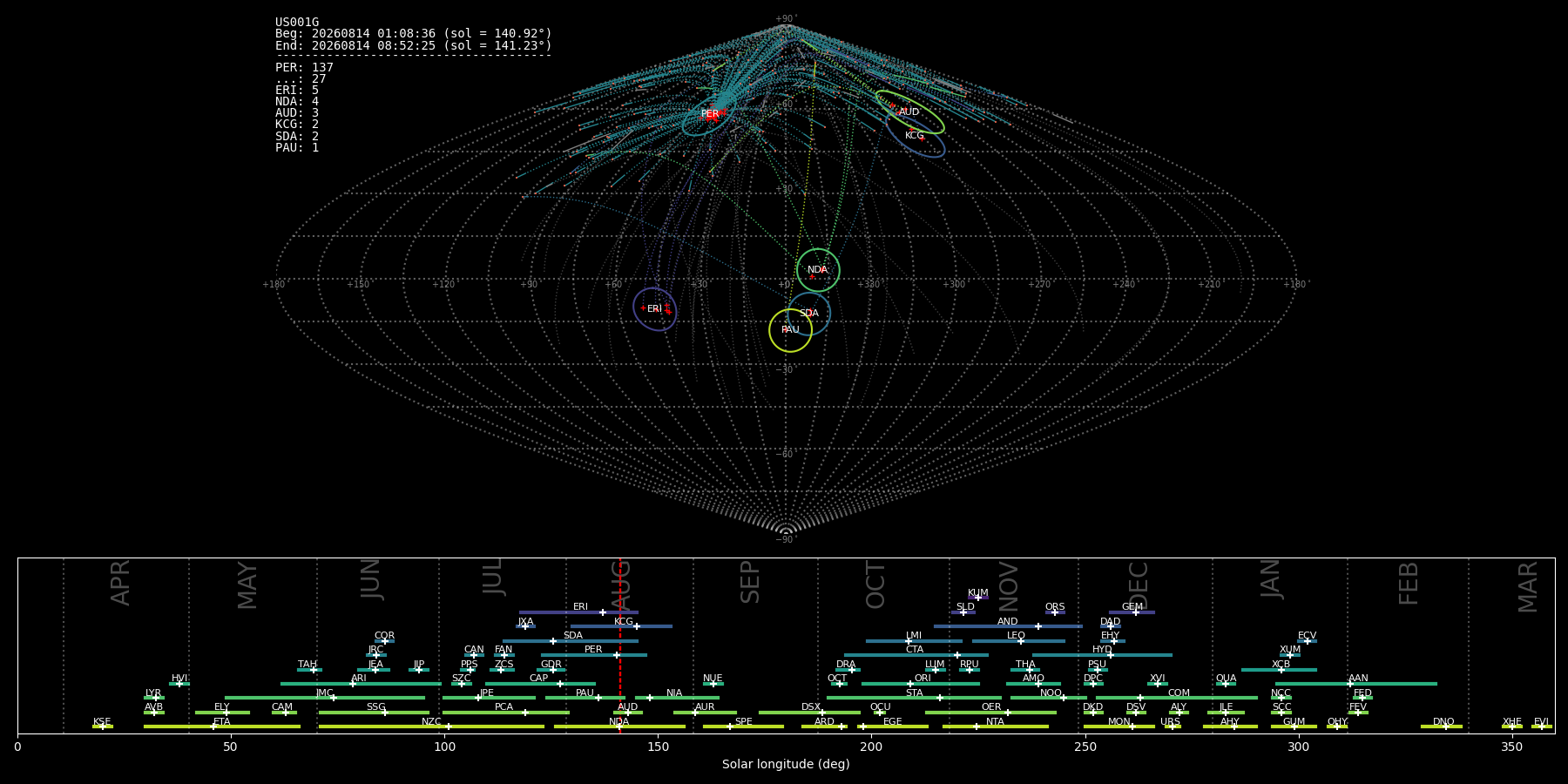
Task: Click the ORI shower peak marker
Action: click(x=910, y=684)
